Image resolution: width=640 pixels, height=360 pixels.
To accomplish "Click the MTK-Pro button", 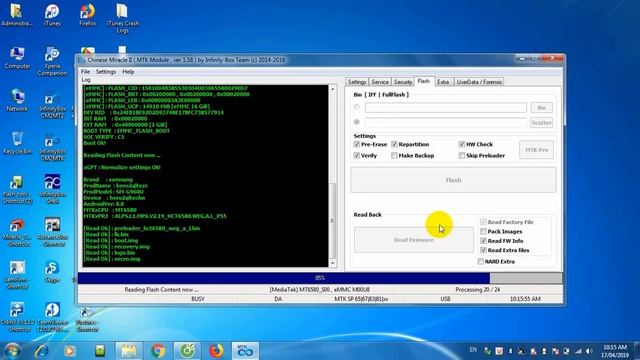I will [x=536, y=150].
